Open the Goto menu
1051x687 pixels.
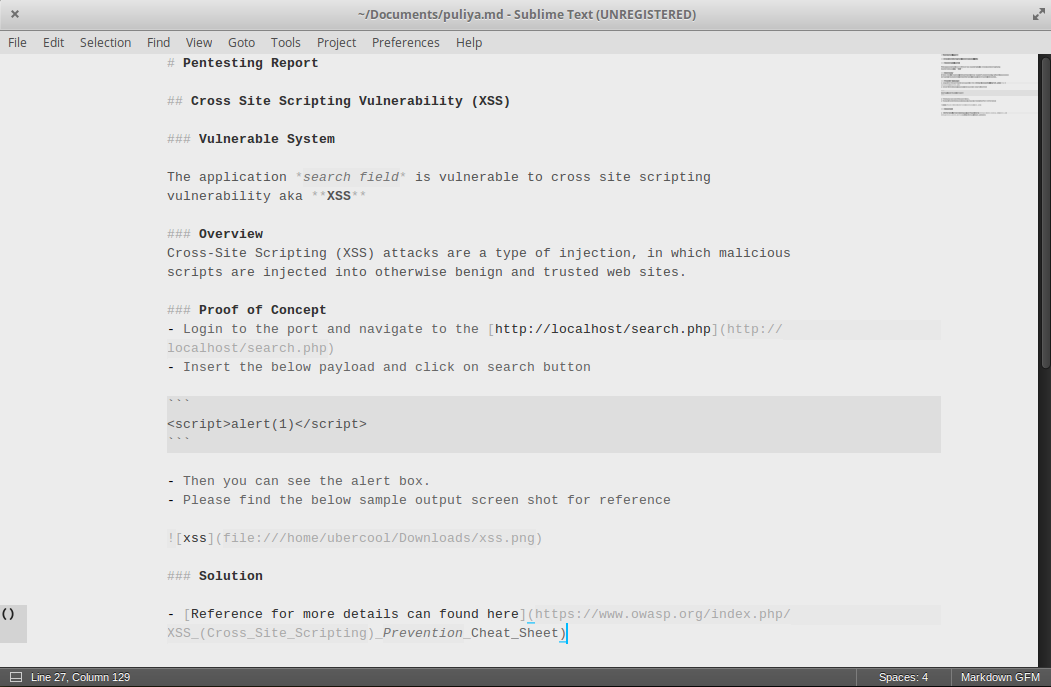point(241,42)
